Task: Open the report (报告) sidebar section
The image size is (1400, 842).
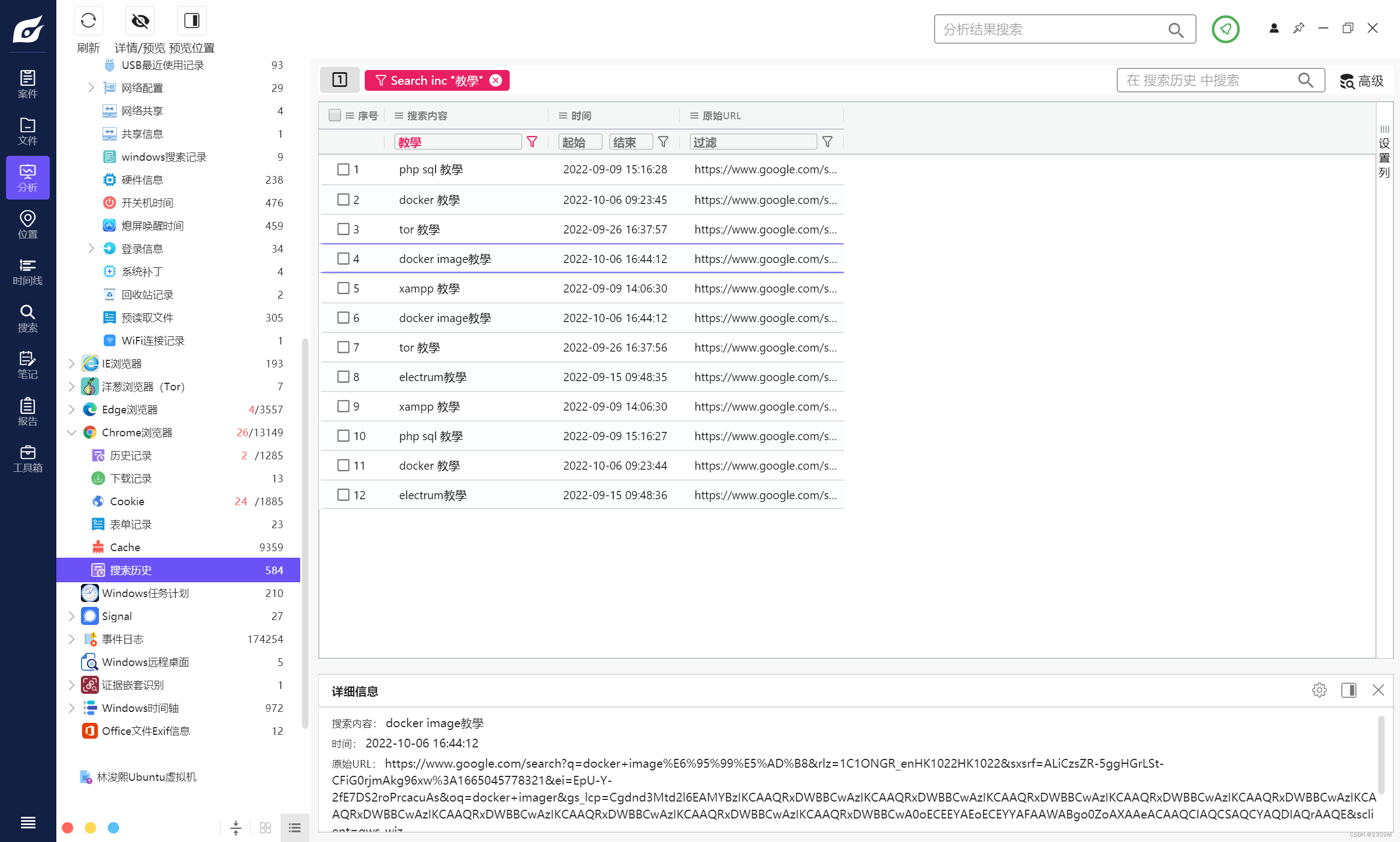Action: [x=27, y=411]
